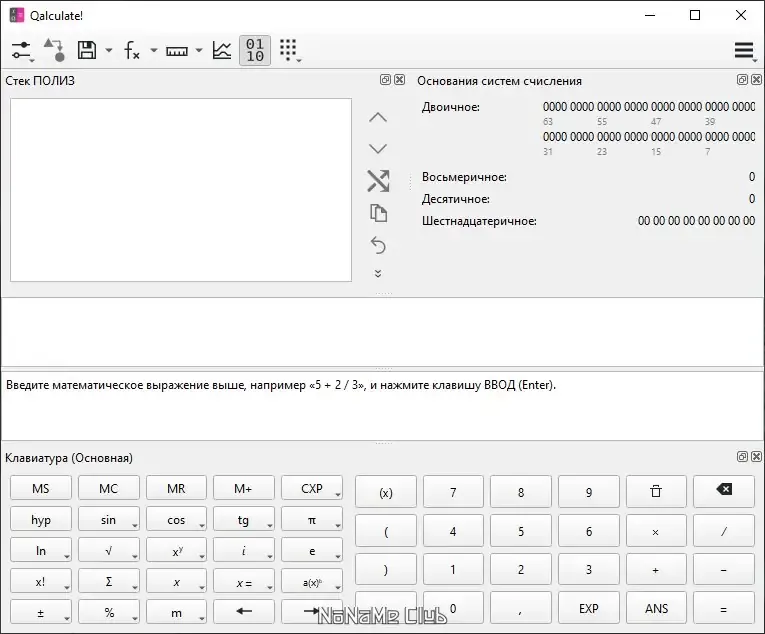Undock the Стек ПОЛИЗ panel
Viewport: 765px width, 634px height.
(385, 80)
